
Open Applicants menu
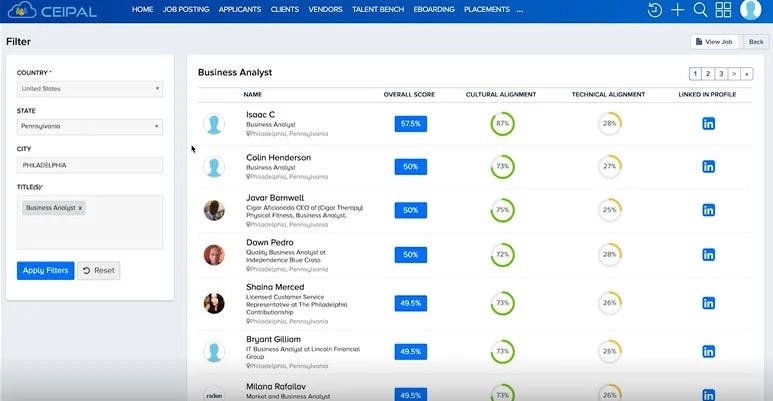[240, 9]
